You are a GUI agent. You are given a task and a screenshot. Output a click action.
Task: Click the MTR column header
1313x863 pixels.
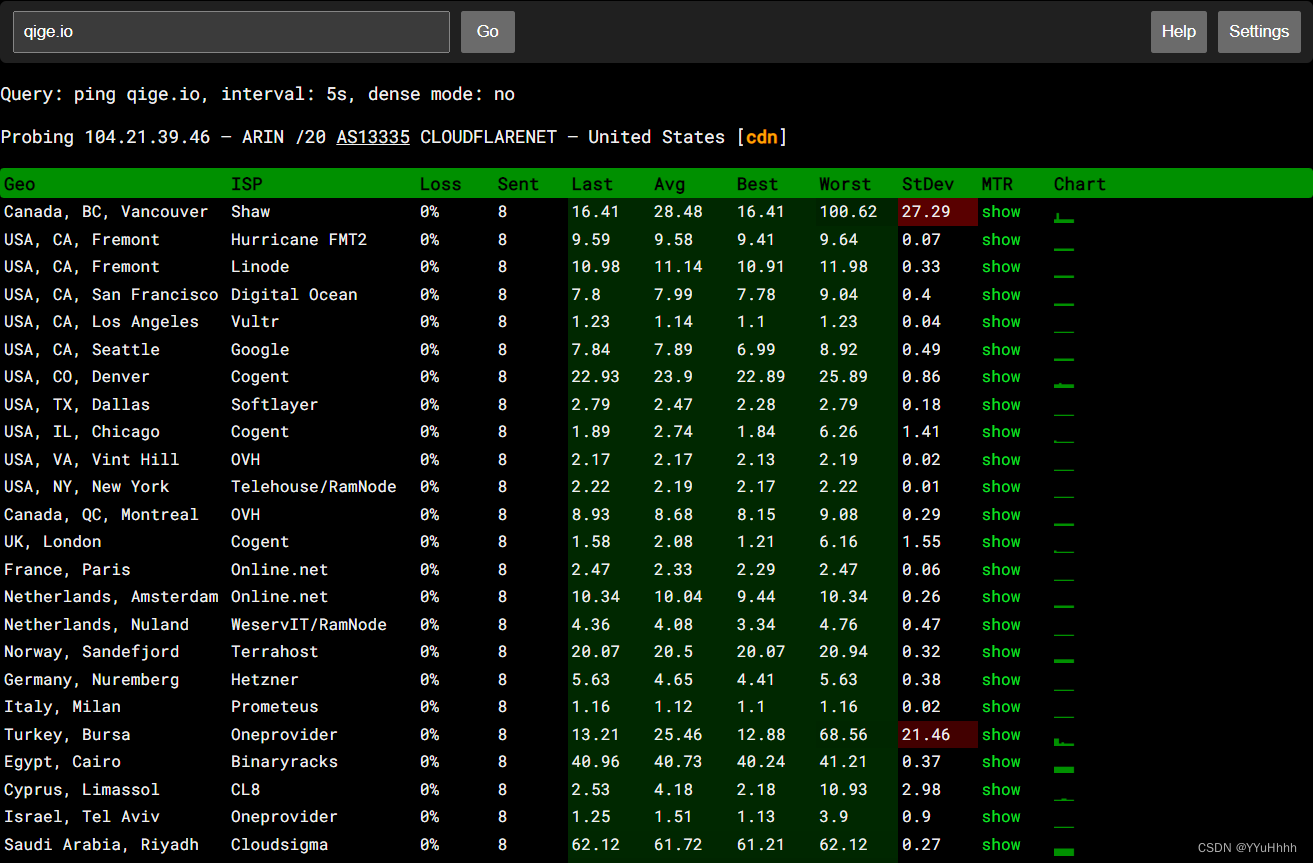997,184
